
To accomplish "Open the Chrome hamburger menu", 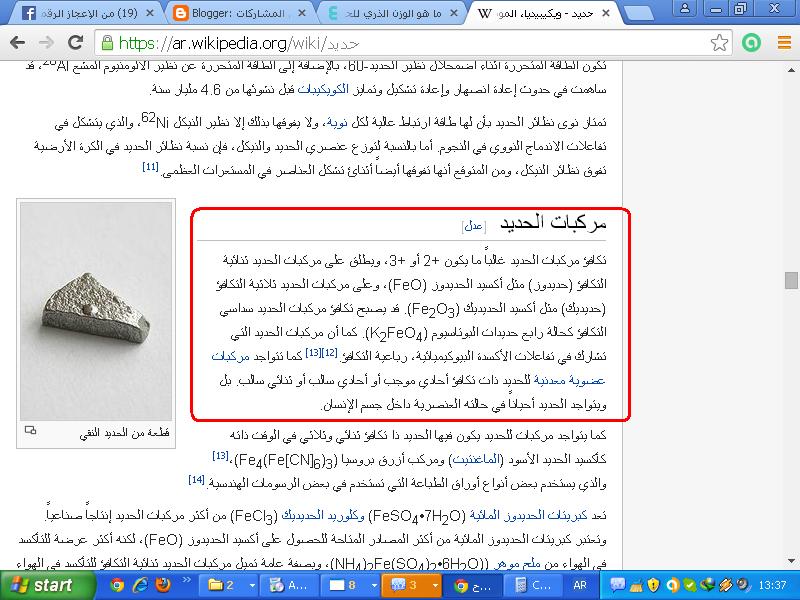I will coord(784,43).
